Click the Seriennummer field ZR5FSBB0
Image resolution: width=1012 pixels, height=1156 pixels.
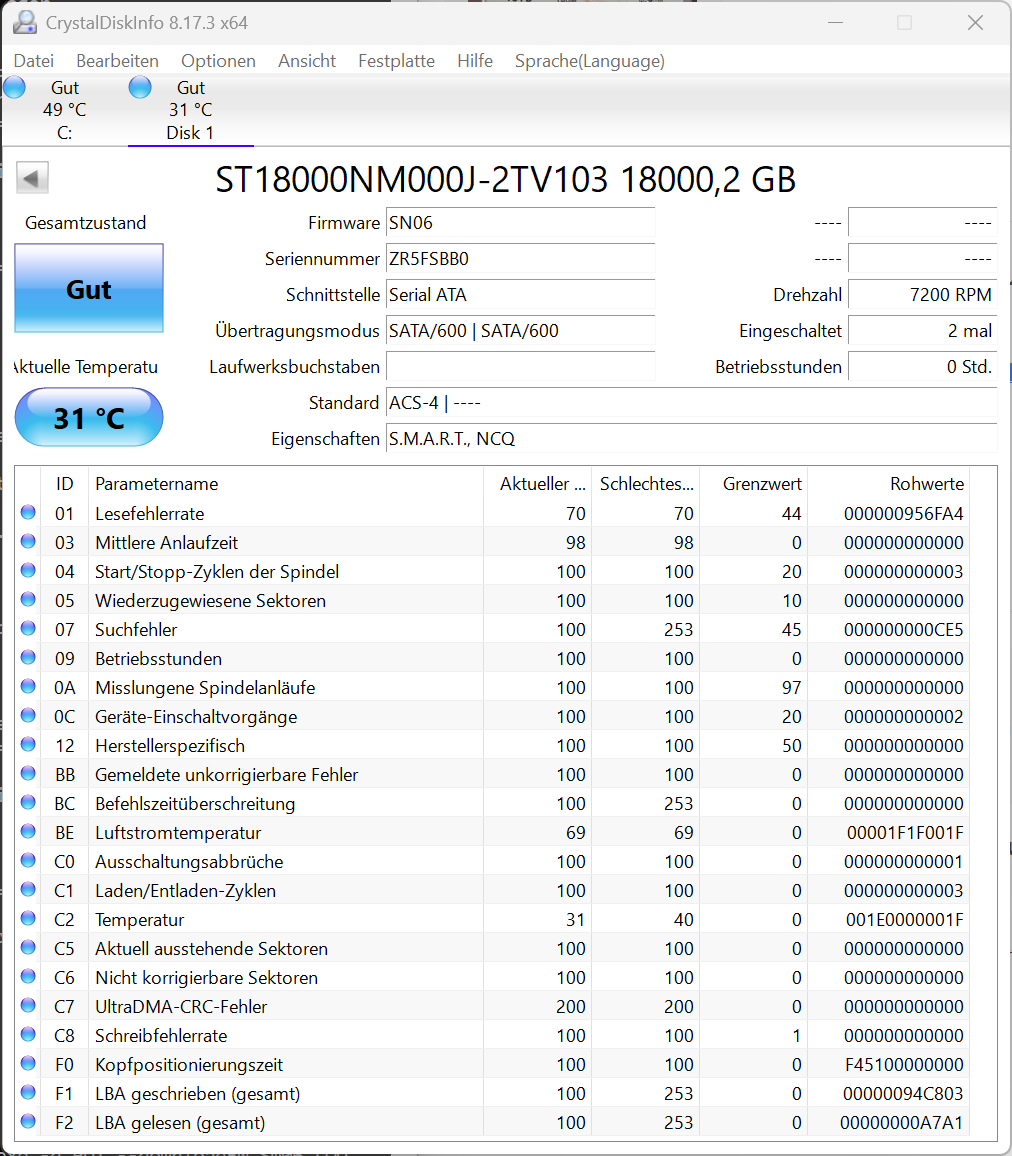click(520, 259)
